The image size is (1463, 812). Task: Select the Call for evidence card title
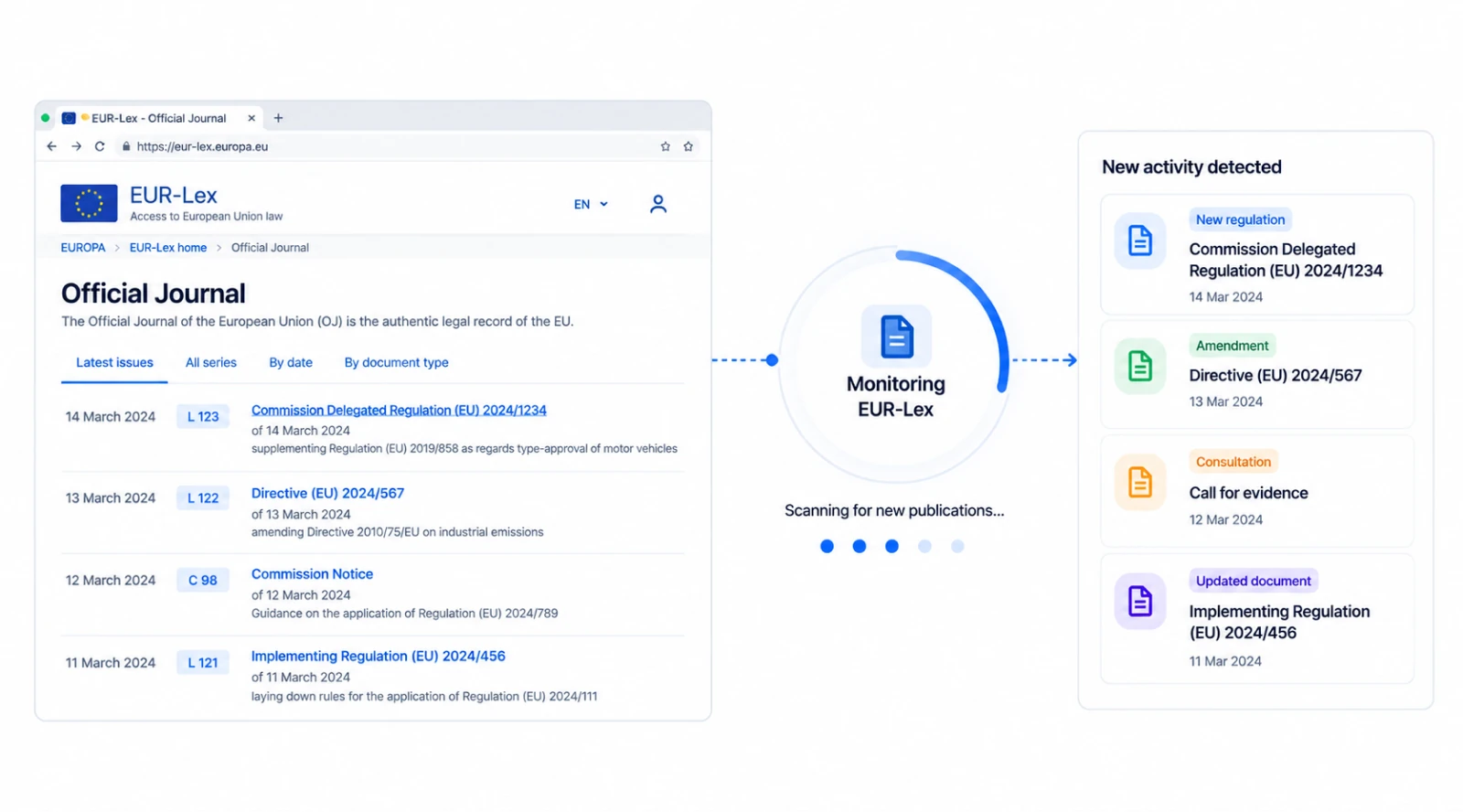[1248, 493]
